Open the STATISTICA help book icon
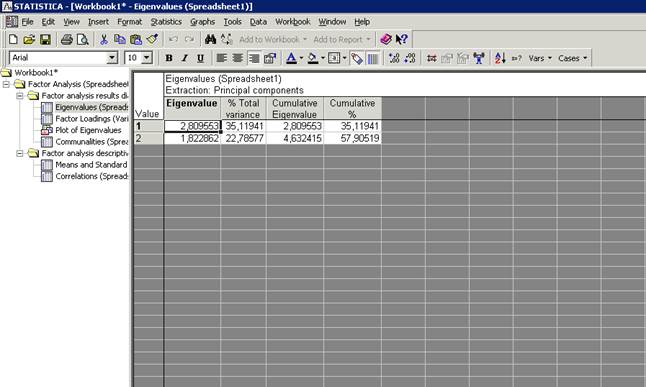The image size is (646, 387). [386, 40]
